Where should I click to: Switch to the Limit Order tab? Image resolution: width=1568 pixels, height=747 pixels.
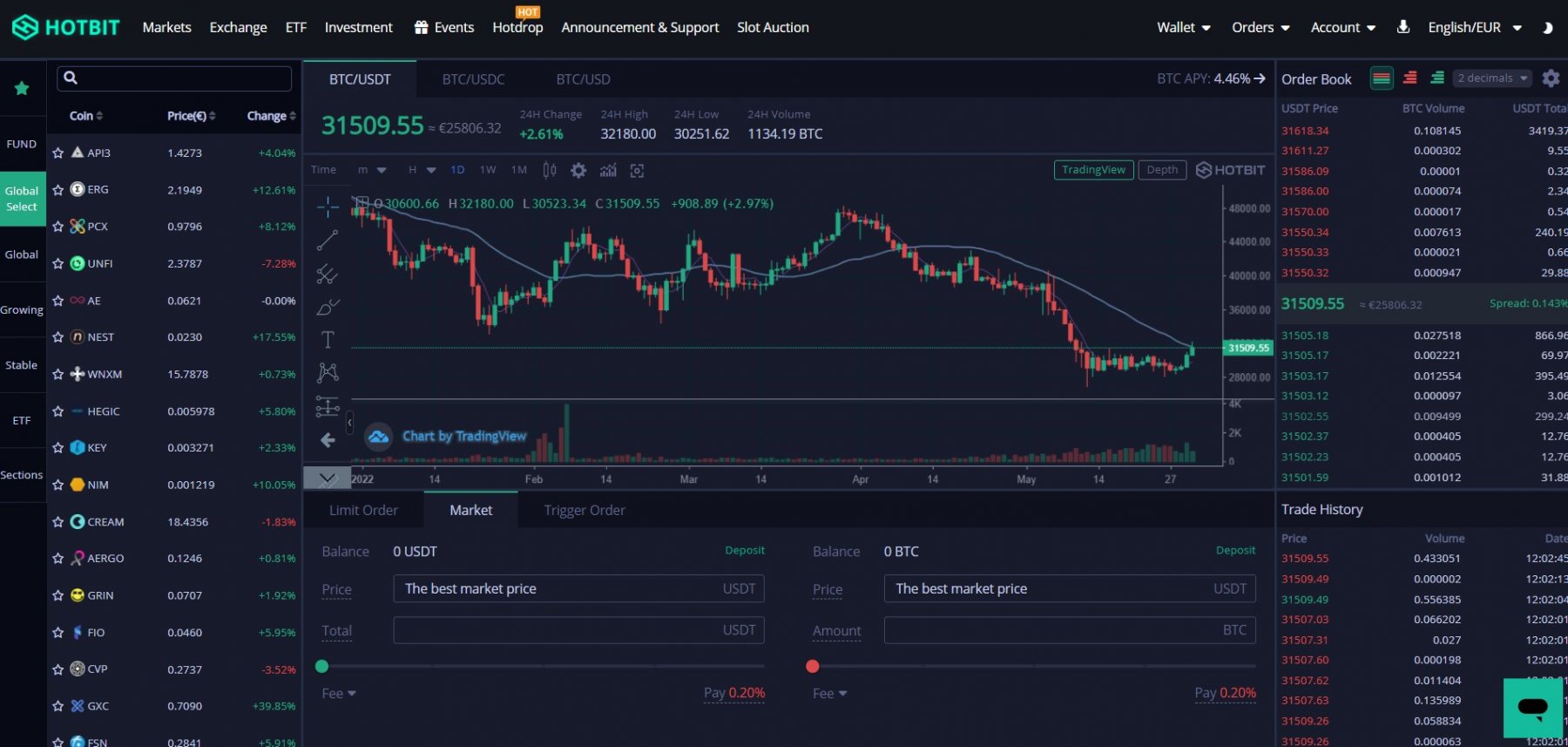(363, 510)
